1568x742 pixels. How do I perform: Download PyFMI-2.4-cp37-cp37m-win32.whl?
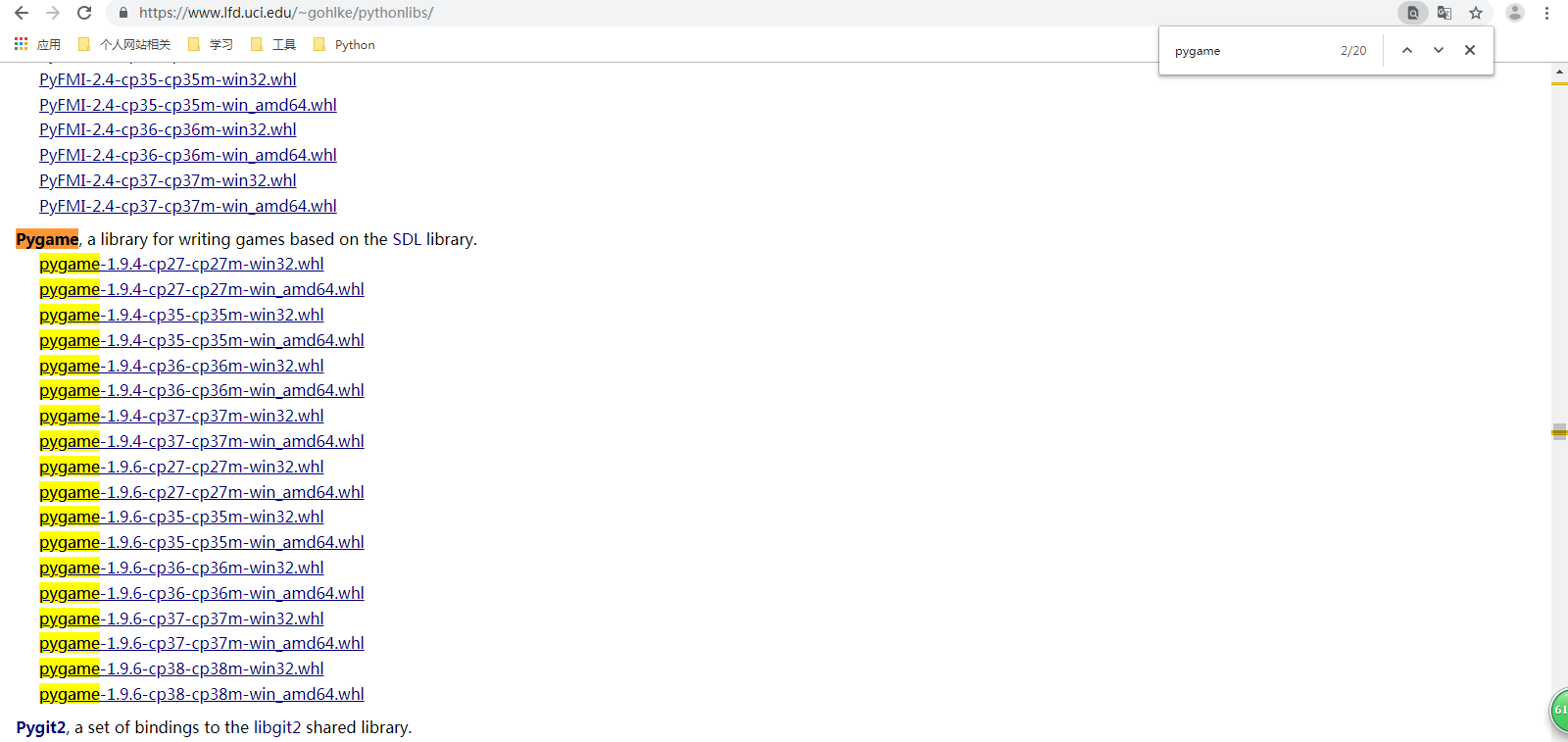pos(168,180)
